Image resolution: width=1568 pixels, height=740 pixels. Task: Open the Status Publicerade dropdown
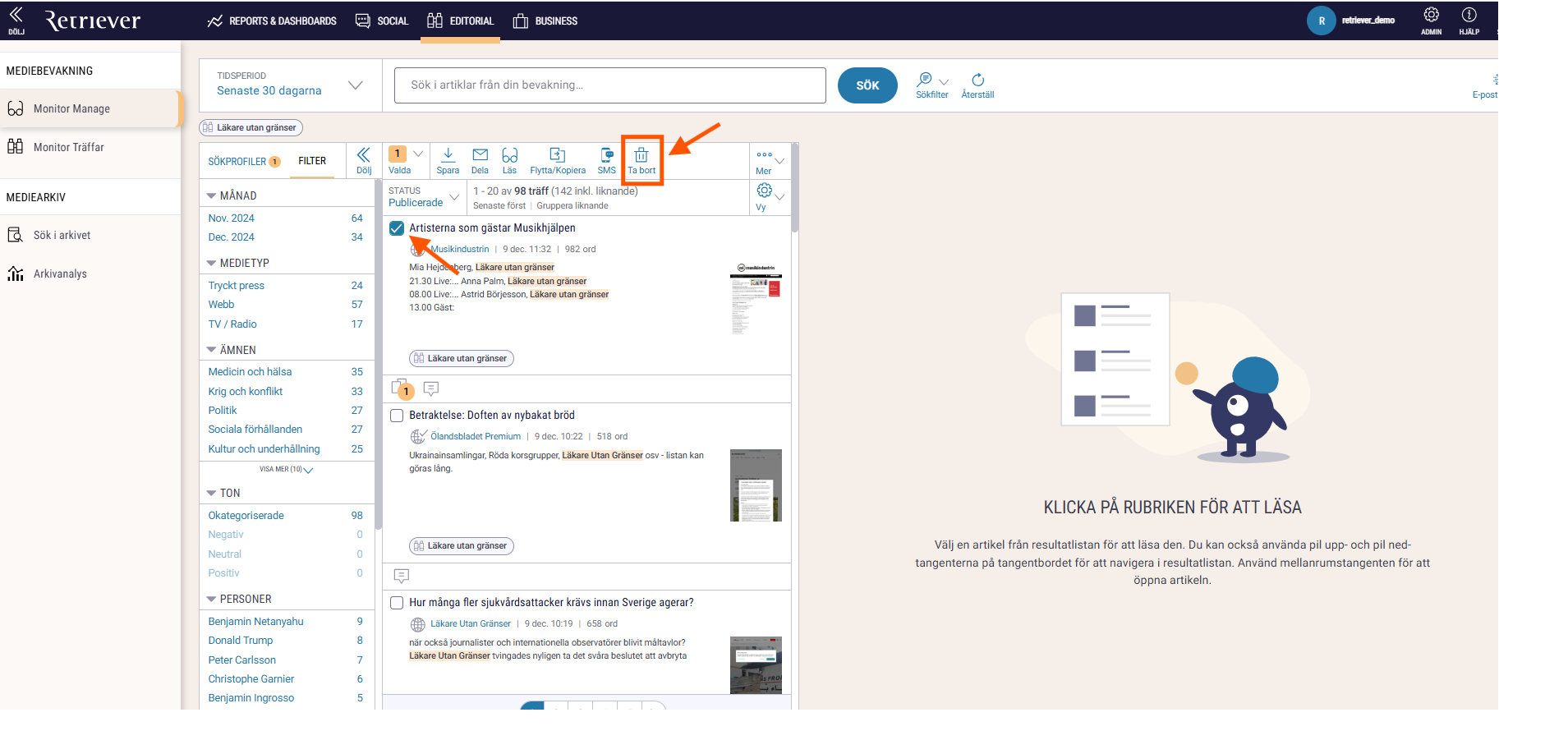(424, 197)
